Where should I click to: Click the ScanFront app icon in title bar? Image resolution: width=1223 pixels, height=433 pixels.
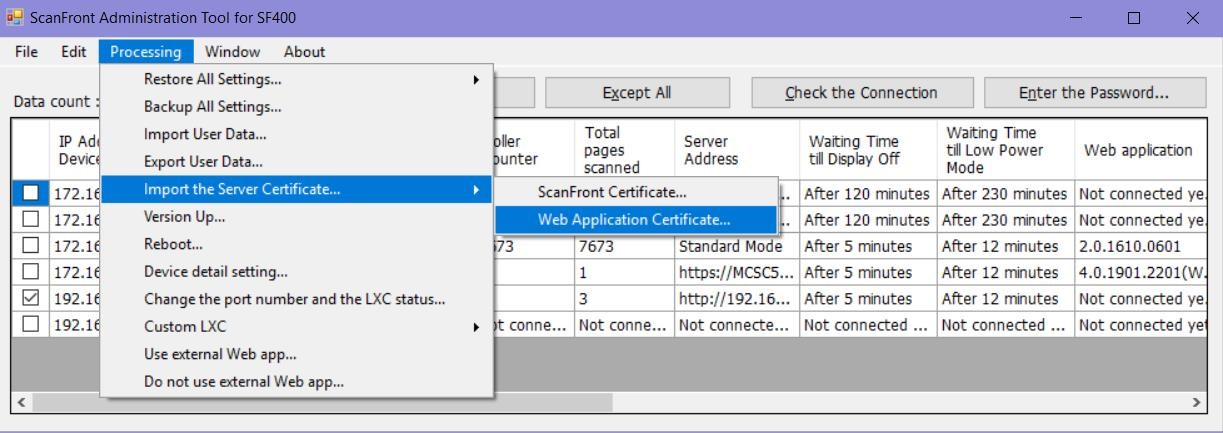(x=14, y=18)
